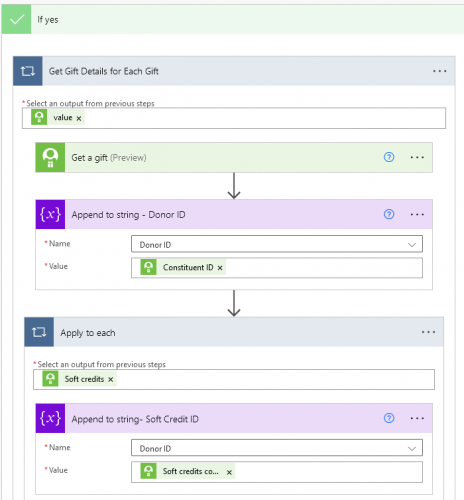
Task: Remove the Soft credits token
Action: click(111, 379)
